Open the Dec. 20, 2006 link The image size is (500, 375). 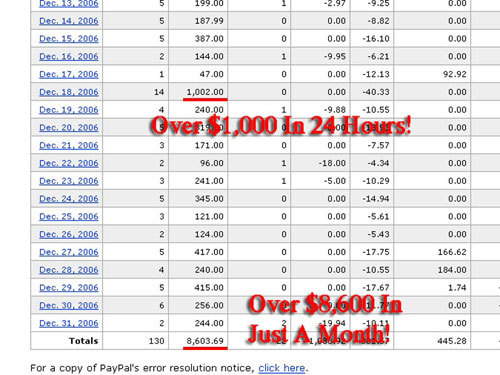coord(69,127)
